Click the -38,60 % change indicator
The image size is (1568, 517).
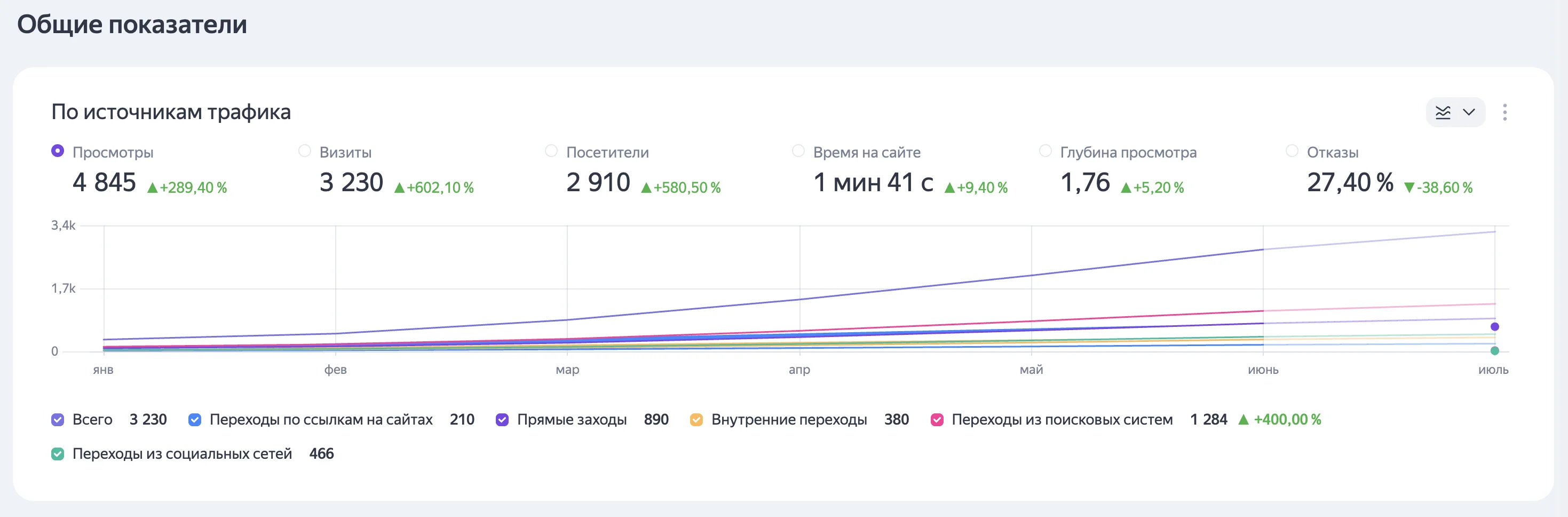(x=1438, y=187)
